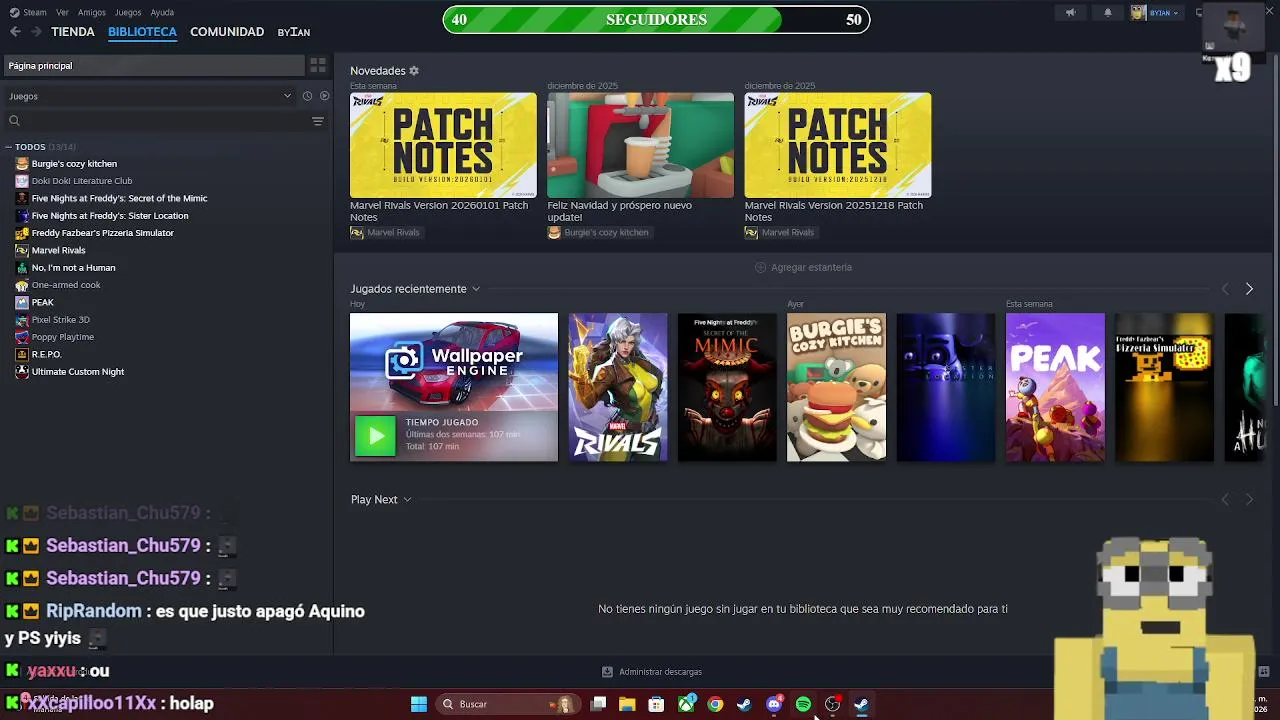Select Five Nights at Freddy's: Sister Location
This screenshot has height=720, width=1280.
tap(110, 216)
